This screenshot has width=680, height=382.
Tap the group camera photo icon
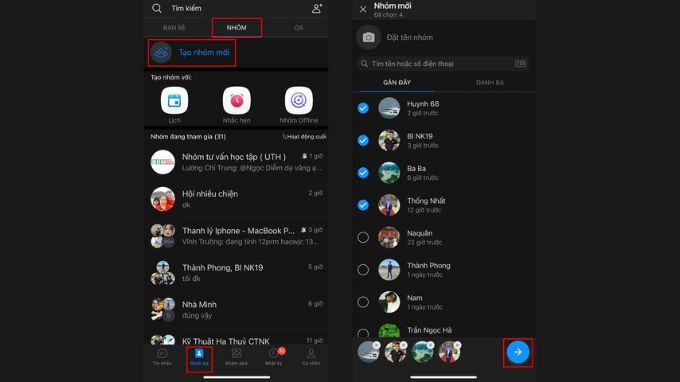pyautogui.click(x=368, y=37)
